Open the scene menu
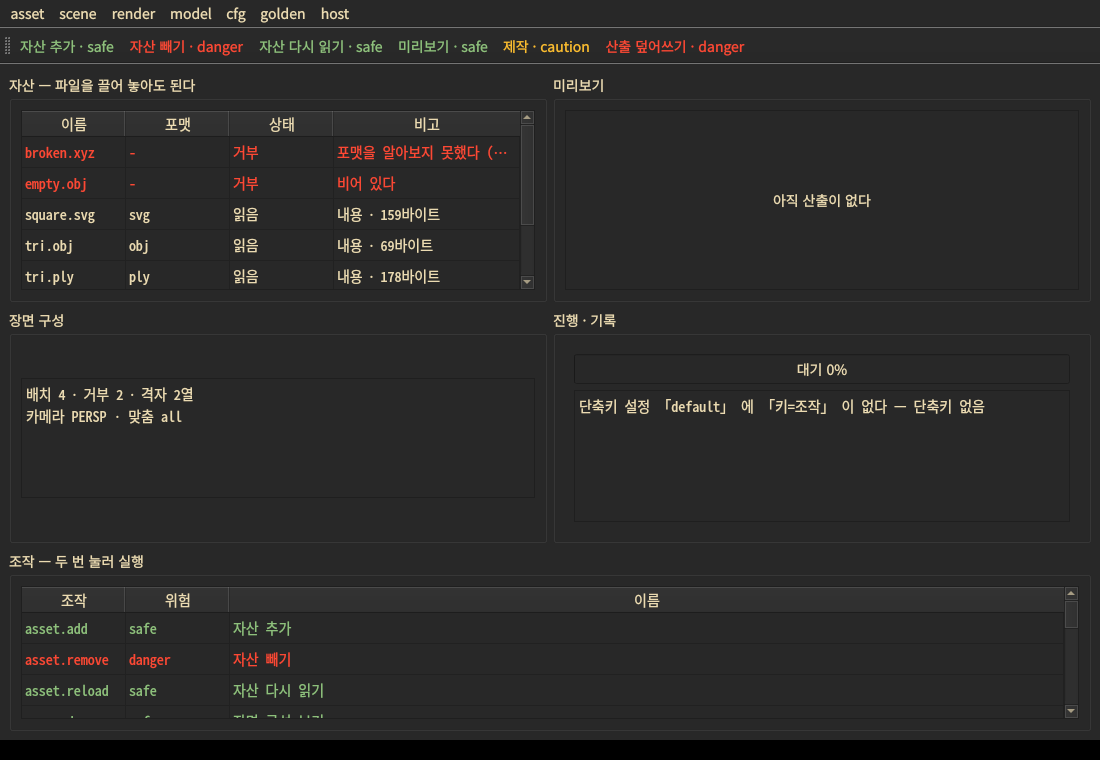1100x760 pixels. point(77,13)
